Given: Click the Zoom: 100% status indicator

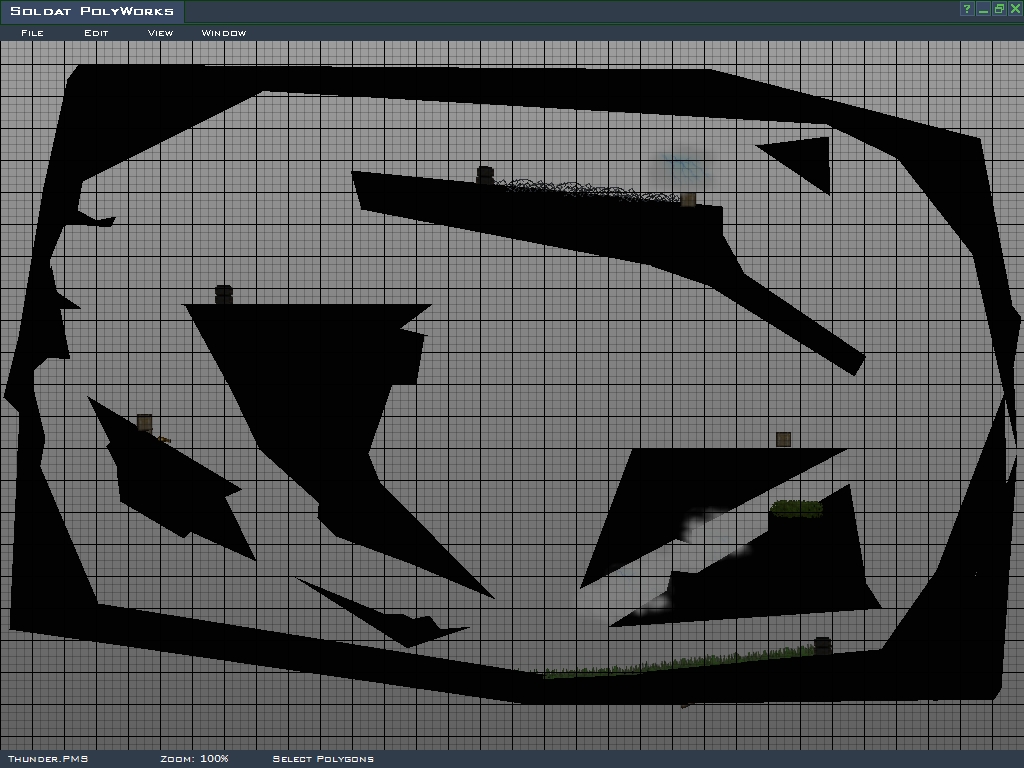Looking at the screenshot, I should 194,759.
